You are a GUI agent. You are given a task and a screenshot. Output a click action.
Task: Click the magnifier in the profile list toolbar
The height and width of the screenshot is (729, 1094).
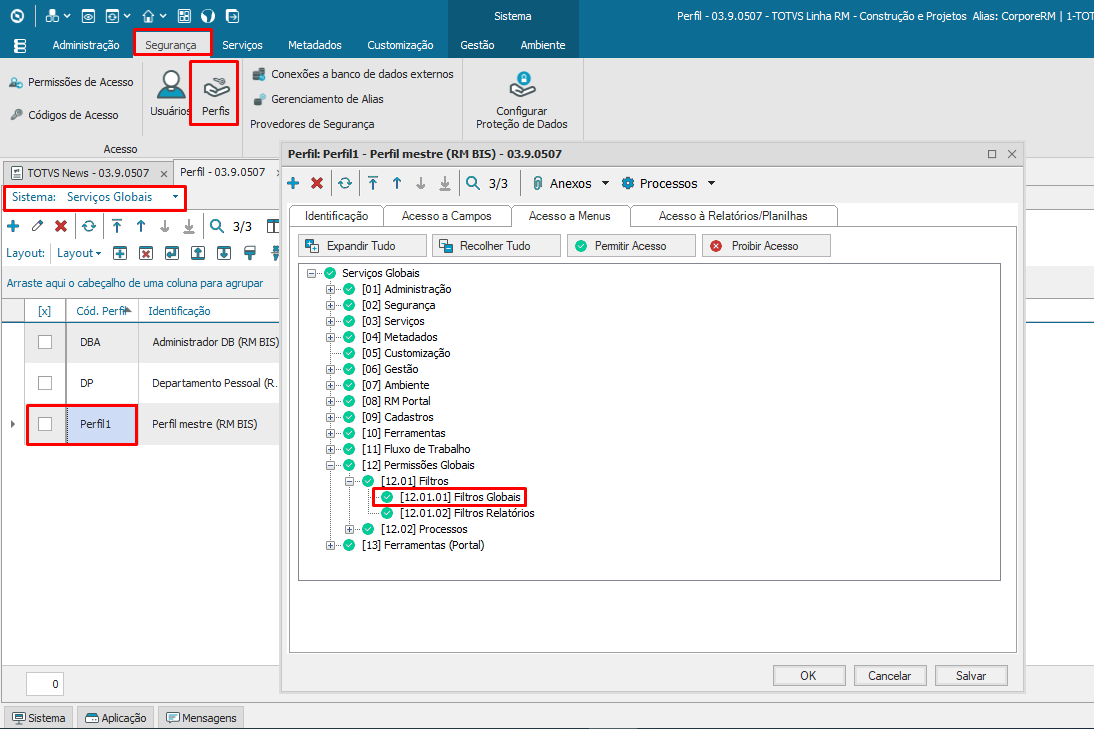217,225
